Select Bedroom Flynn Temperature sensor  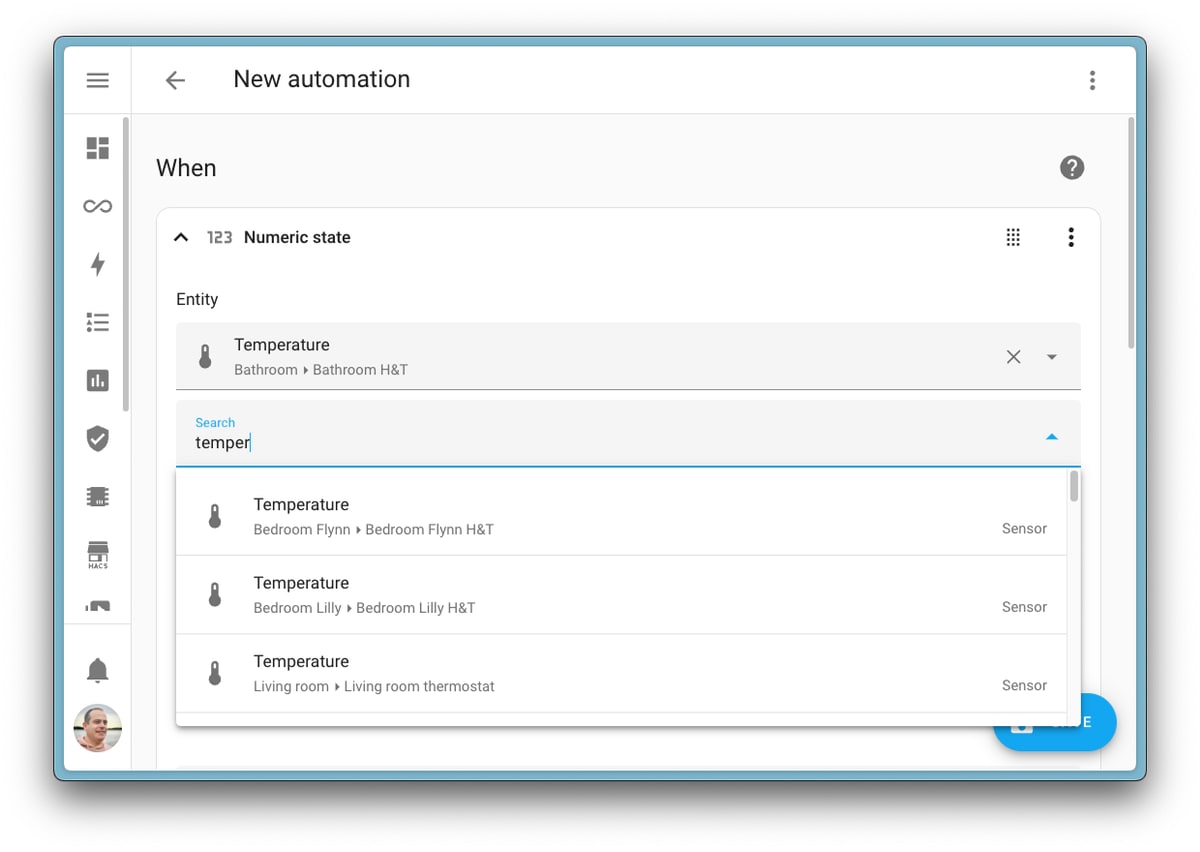click(620, 516)
